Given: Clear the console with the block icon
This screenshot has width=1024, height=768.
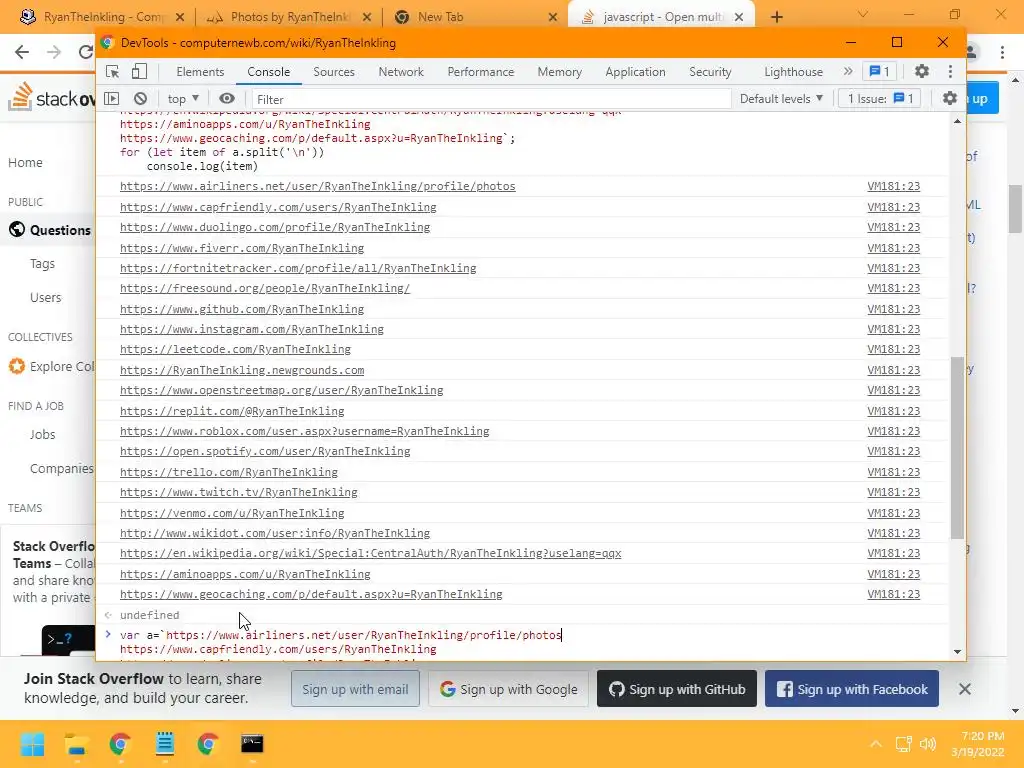Looking at the screenshot, I should point(140,99).
